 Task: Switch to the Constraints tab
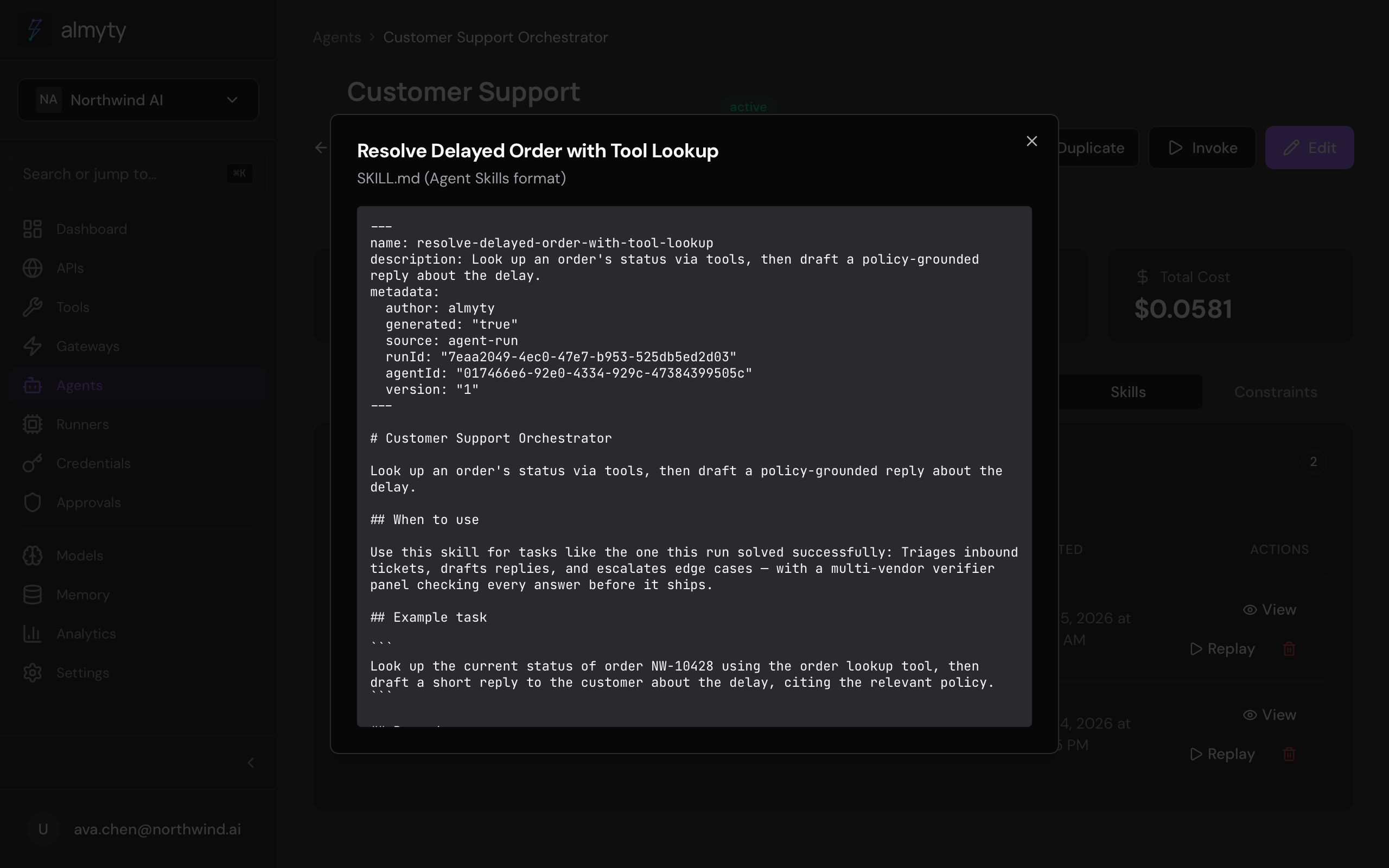tap(1276, 392)
